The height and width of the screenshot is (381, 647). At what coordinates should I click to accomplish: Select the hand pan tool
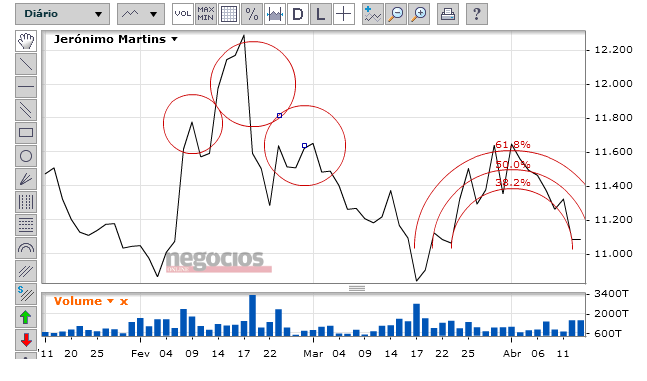26,41
